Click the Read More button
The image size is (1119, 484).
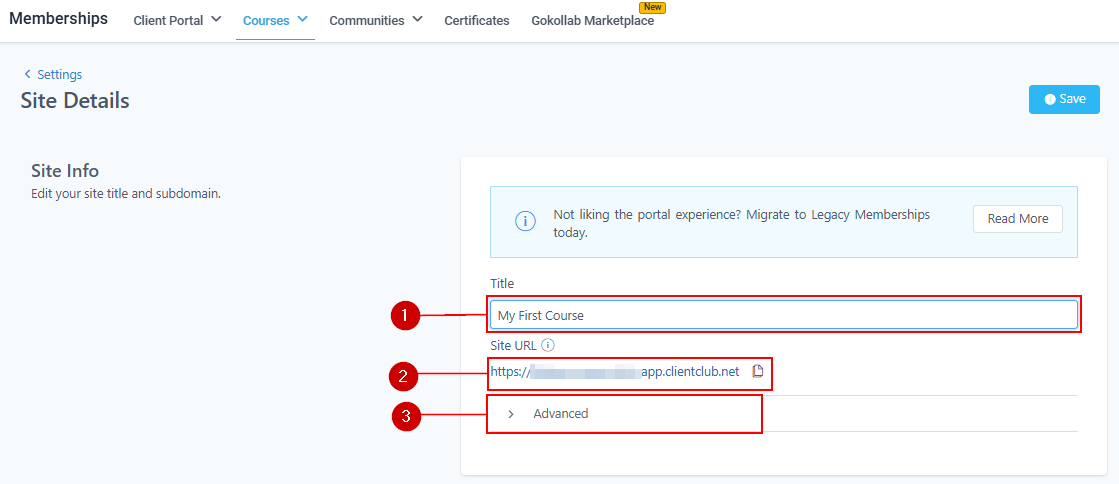point(1017,219)
